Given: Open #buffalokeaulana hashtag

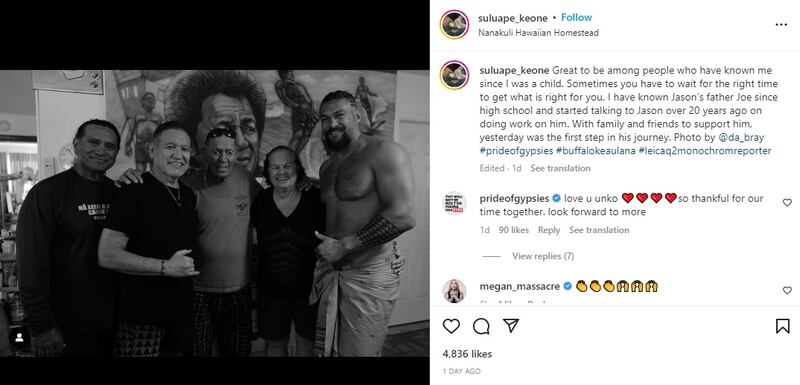Looking at the screenshot, I should click(595, 151).
